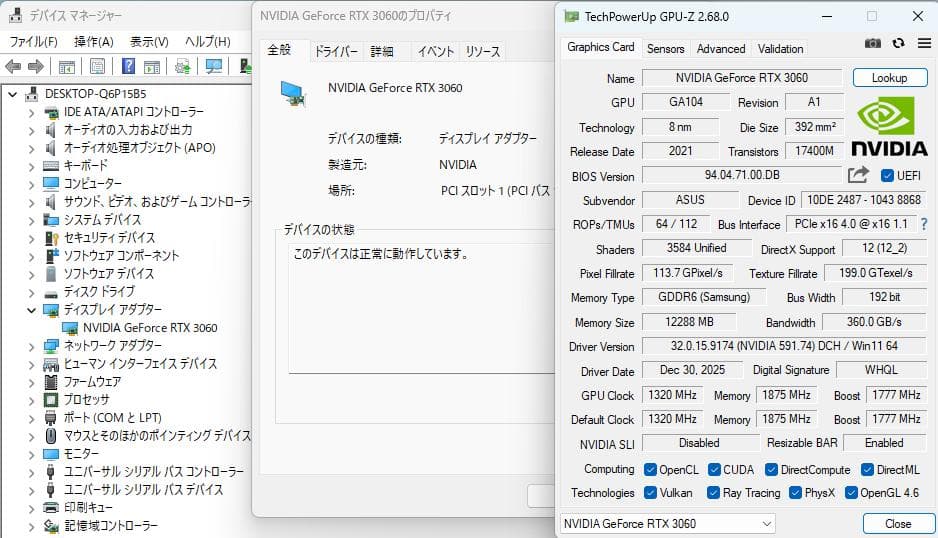
Task: Expand the システム デバイス node
Action: (32, 220)
